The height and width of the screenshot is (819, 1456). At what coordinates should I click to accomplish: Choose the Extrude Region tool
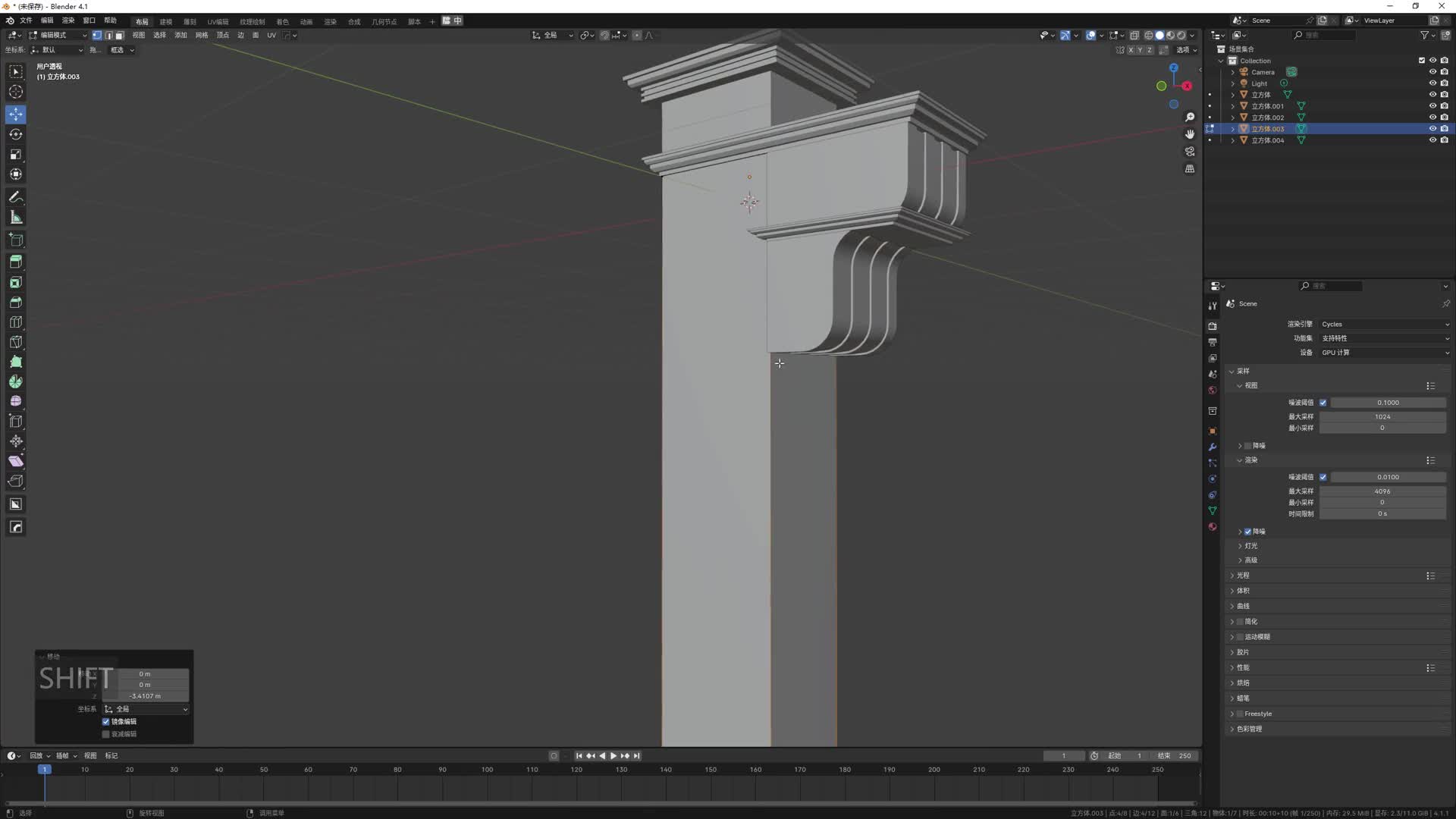[x=16, y=262]
